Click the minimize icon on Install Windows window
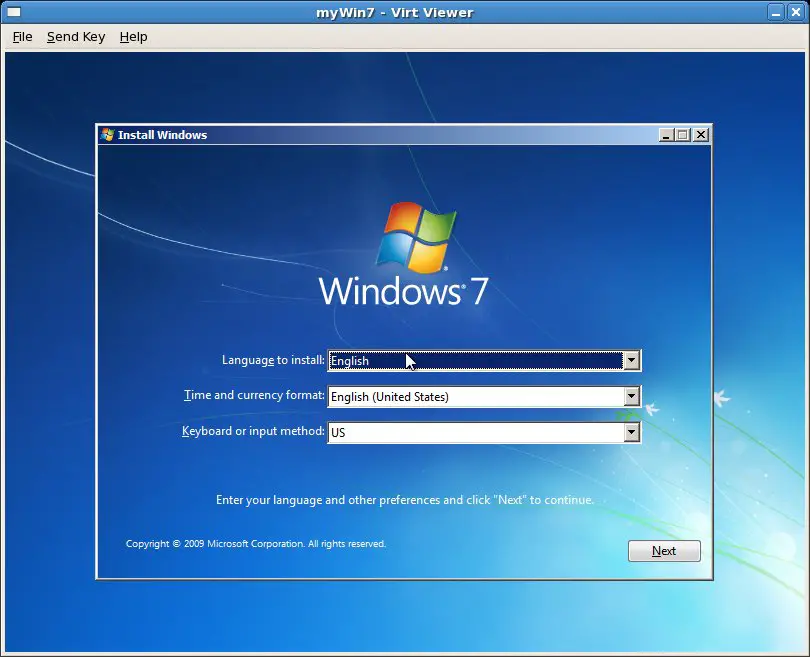The width and height of the screenshot is (810, 657). [666, 134]
